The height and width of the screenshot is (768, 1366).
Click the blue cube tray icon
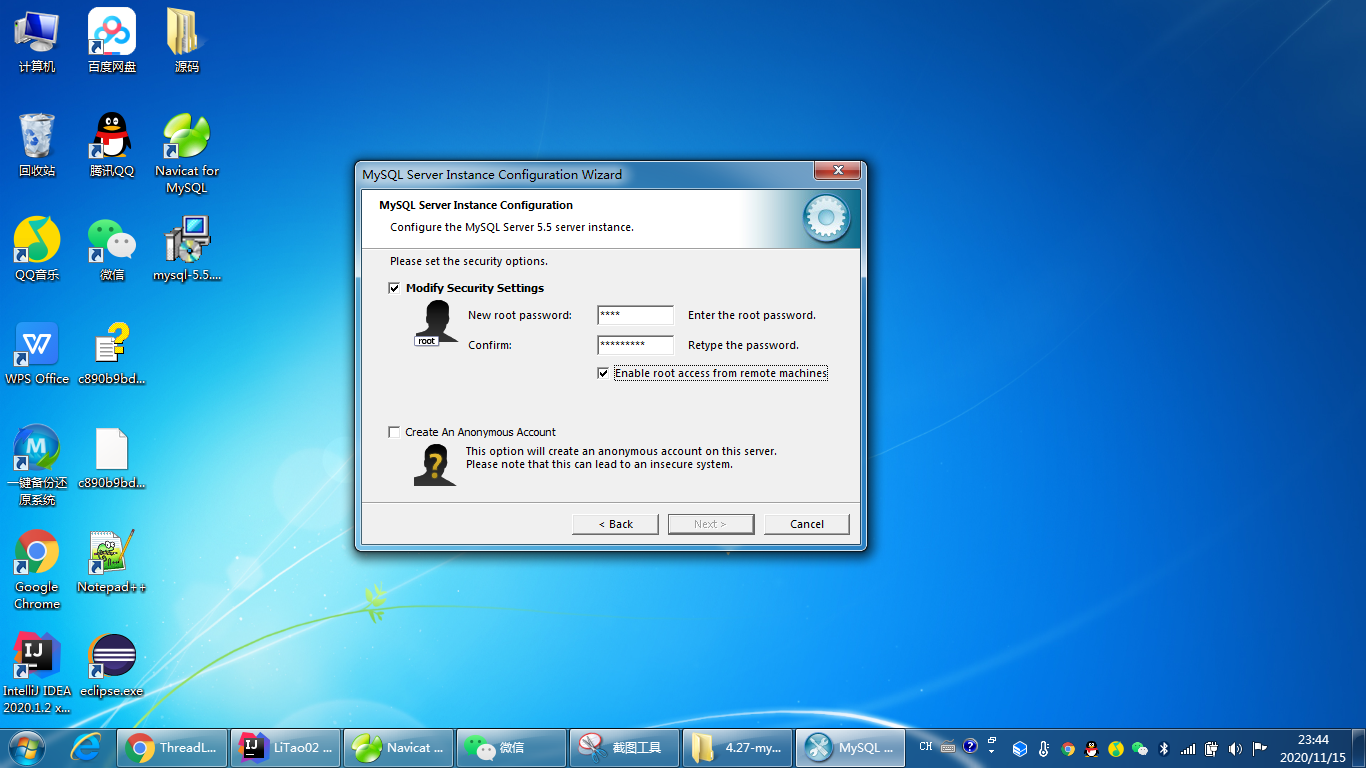(1020, 748)
